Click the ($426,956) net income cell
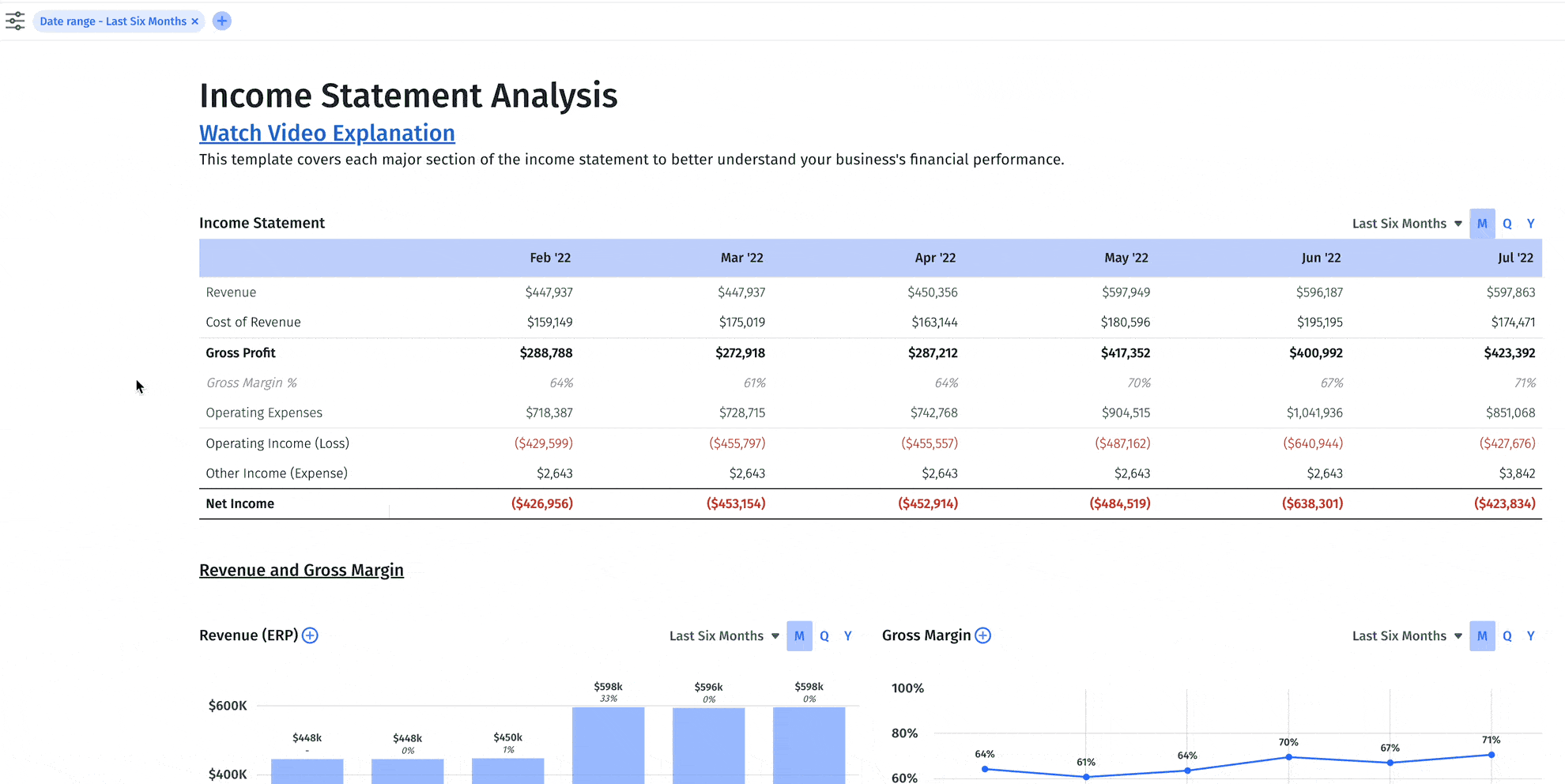Image resolution: width=1565 pixels, height=784 pixels. pyautogui.click(x=542, y=503)
